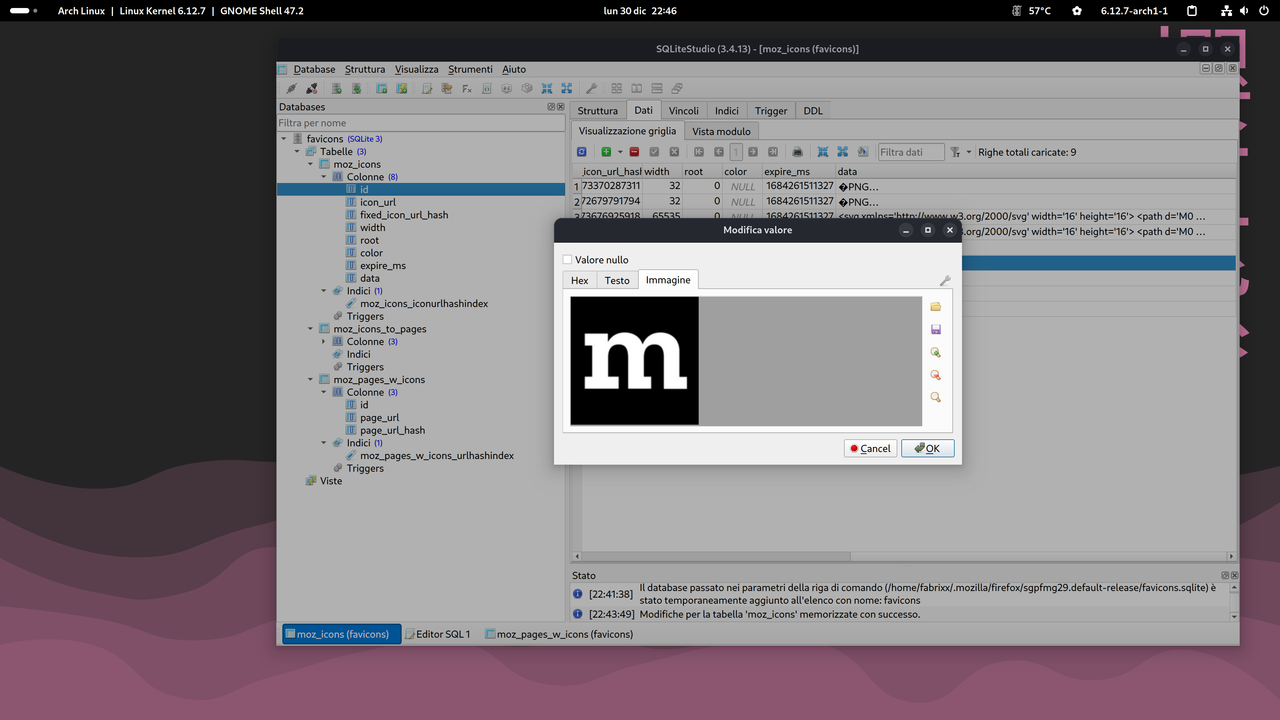This screenshot has width=1280, height=720.
Task: Click the m favicon image preview
Action: click(x=635, y=361)
